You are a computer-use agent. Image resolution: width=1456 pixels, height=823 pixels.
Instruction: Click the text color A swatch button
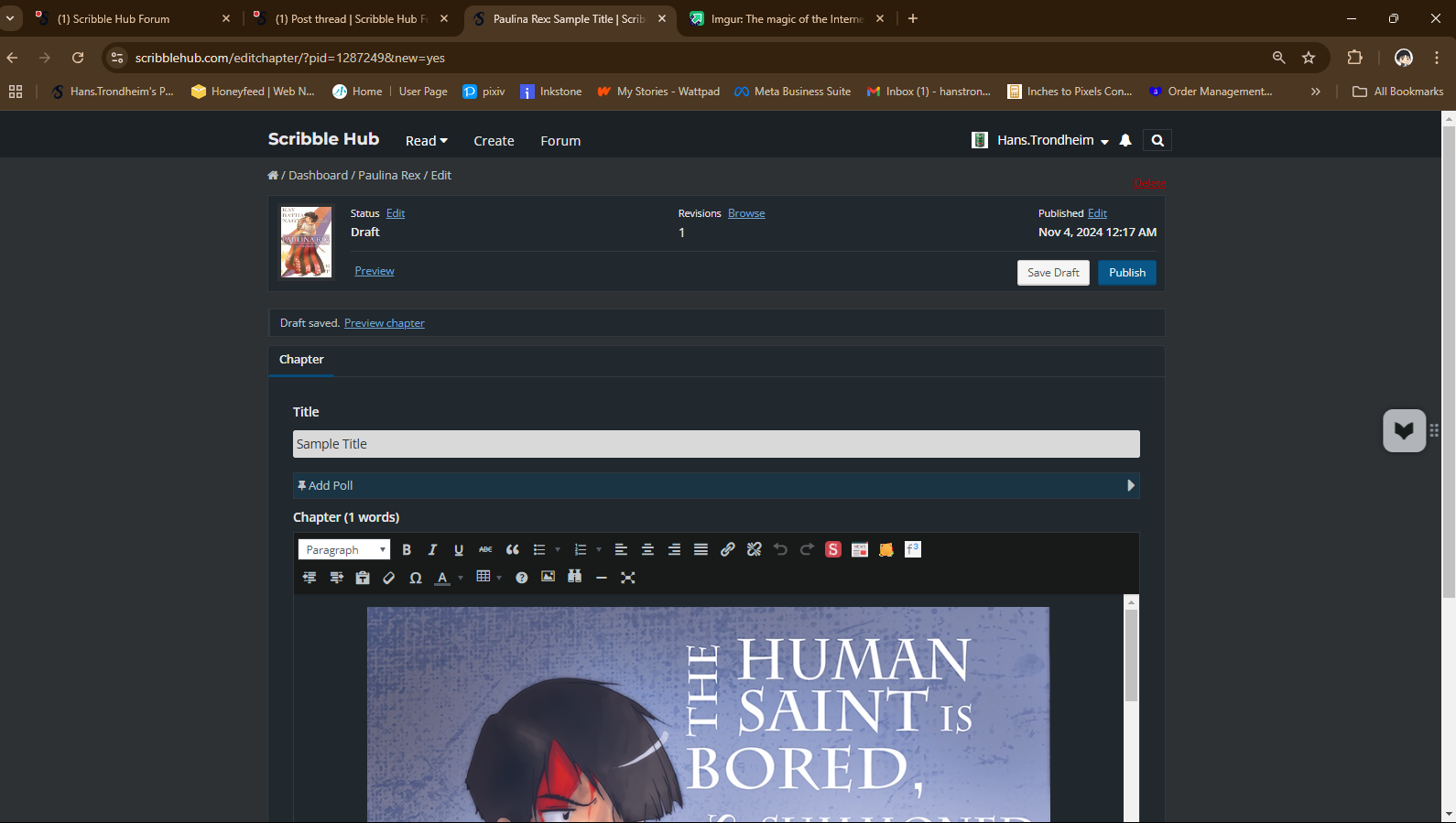[442, 578]
